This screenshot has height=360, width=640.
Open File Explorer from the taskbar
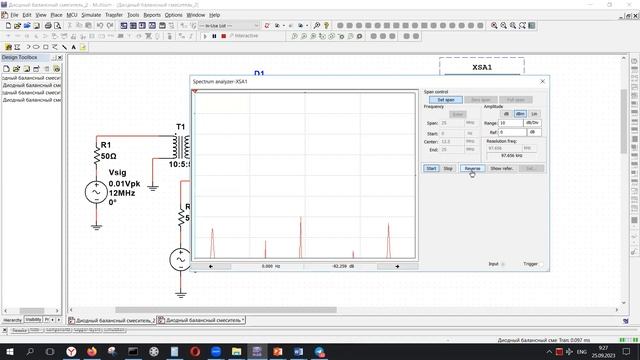[x=236, y=351]
